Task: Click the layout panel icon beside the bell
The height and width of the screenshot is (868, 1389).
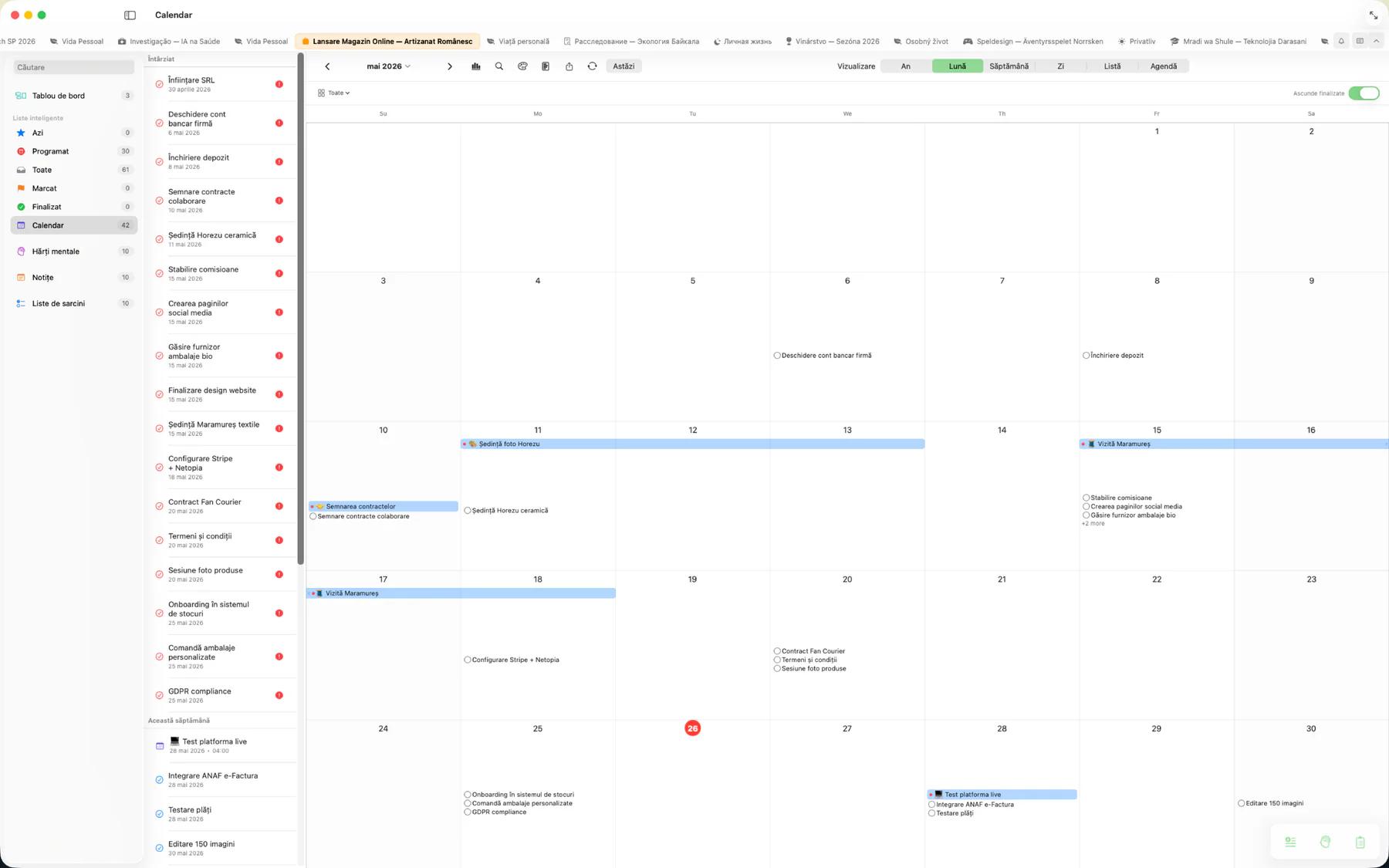Action: click(x=1360, y=41)
